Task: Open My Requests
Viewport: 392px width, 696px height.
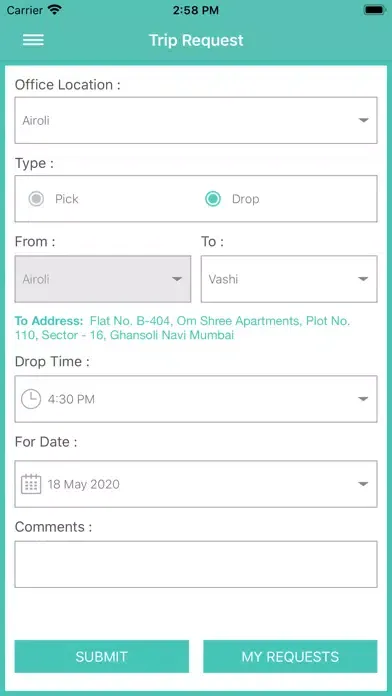Action: (x=290, y=656)
